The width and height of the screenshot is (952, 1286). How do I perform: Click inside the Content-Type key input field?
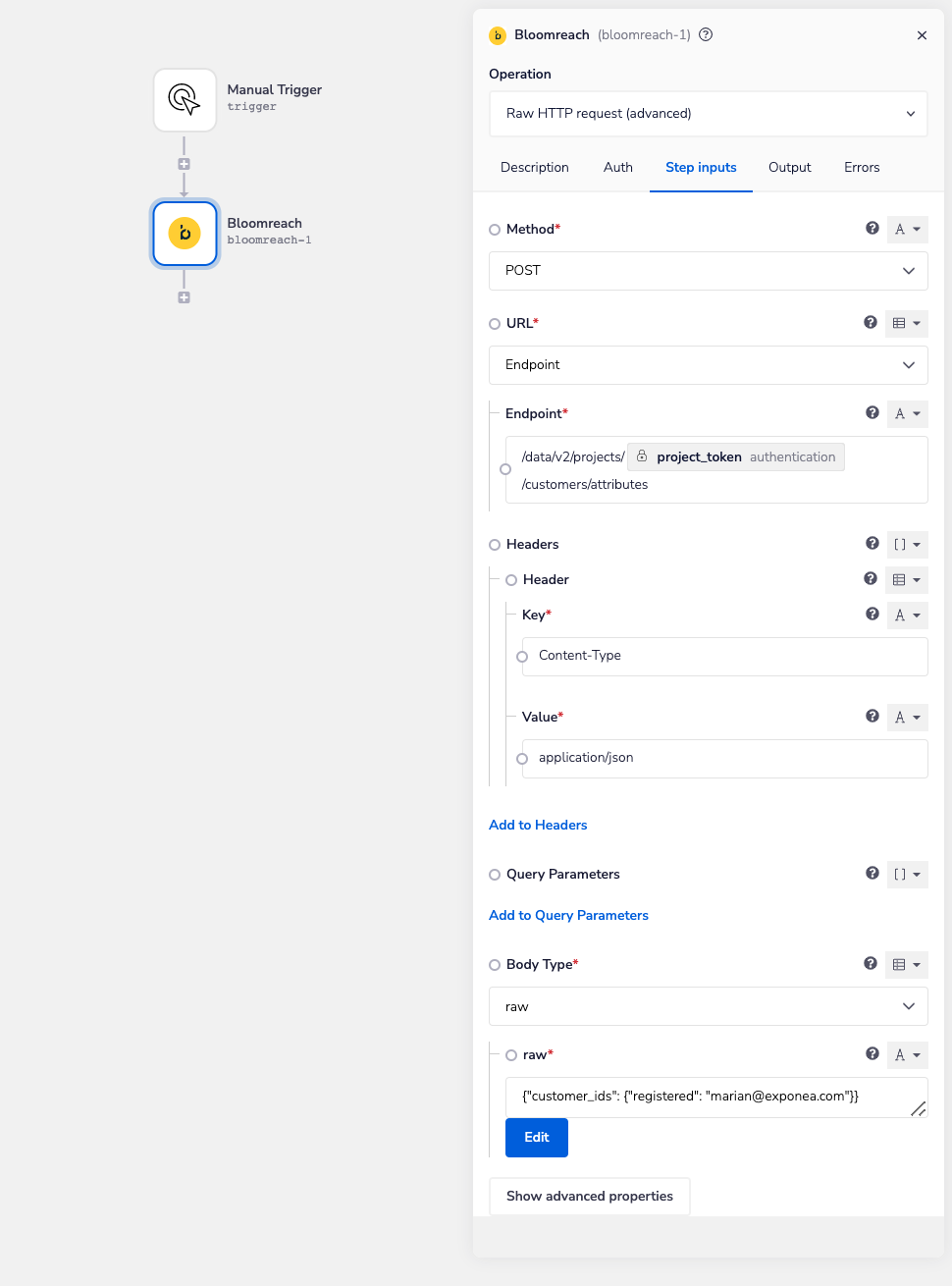724,656
